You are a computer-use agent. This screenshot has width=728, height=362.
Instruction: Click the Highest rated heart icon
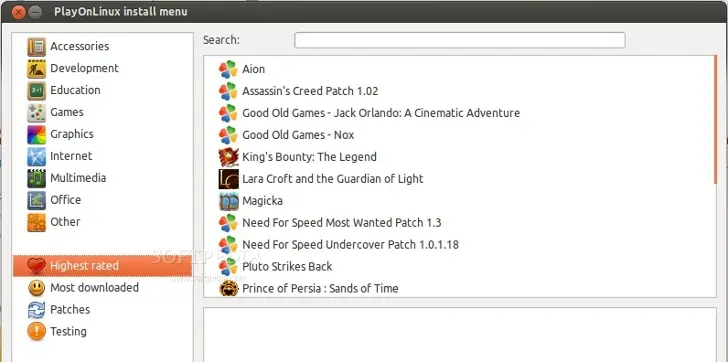[36, 266]
